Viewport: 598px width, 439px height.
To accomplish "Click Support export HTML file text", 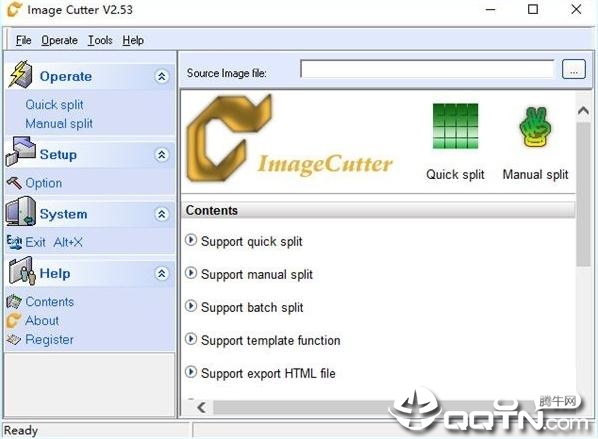I will 268,373.
